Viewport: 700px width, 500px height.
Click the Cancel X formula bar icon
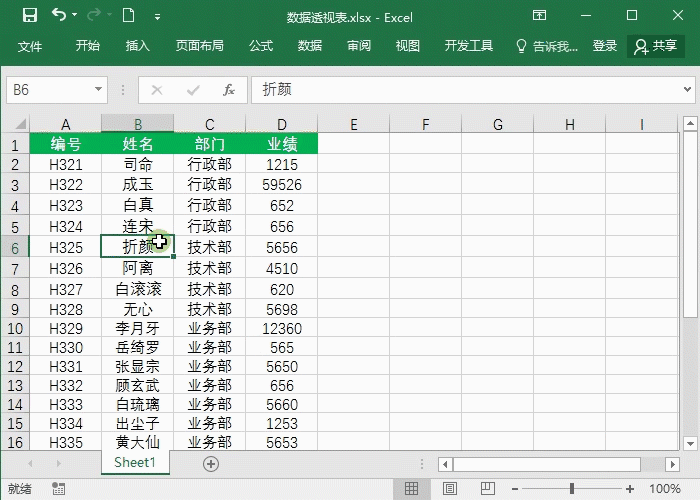pos(157,90)
